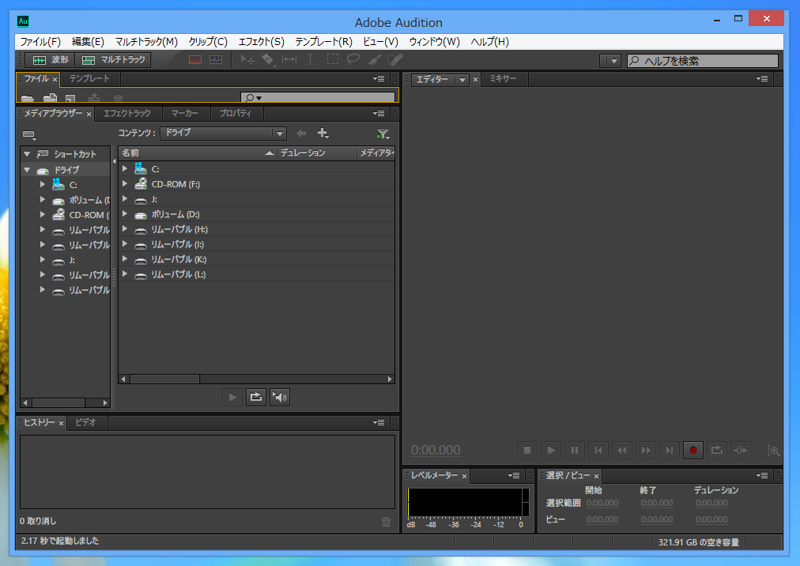Click the Media Browser back arrow
This screenshot has height=566, width=800.
pyautogui.click(x=302, y=133)
